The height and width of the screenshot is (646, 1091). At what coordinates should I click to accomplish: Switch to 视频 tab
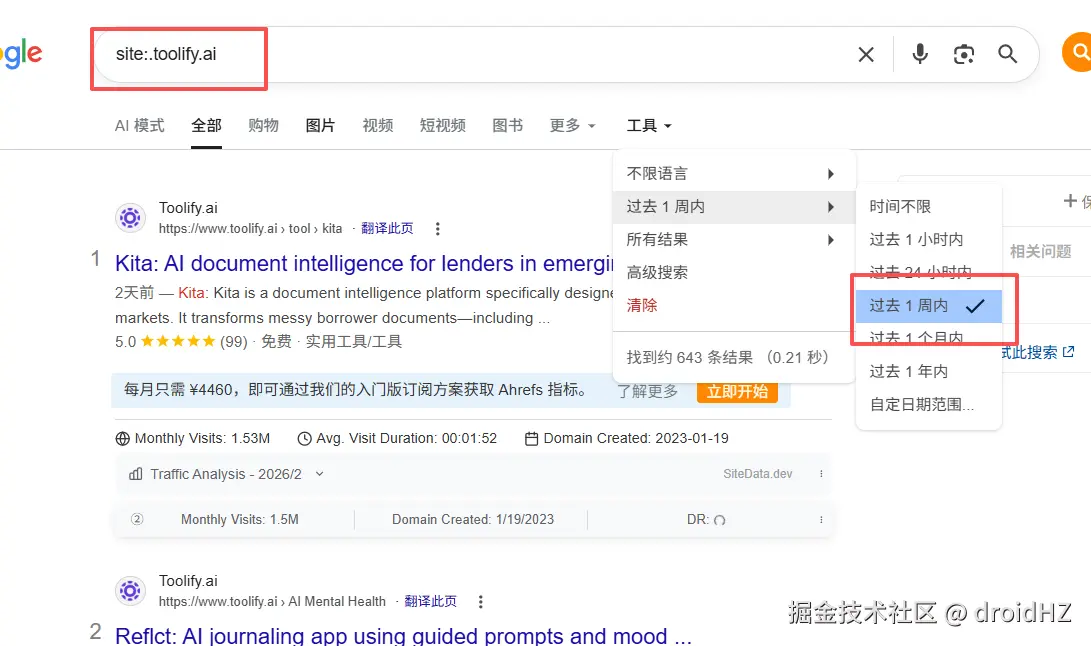coord(378,125)
